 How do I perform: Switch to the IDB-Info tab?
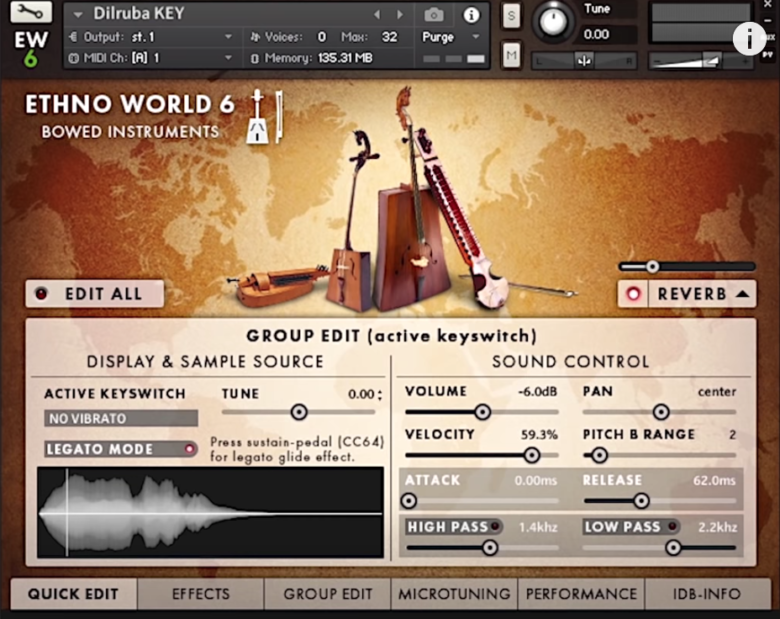tap(707, 594)
